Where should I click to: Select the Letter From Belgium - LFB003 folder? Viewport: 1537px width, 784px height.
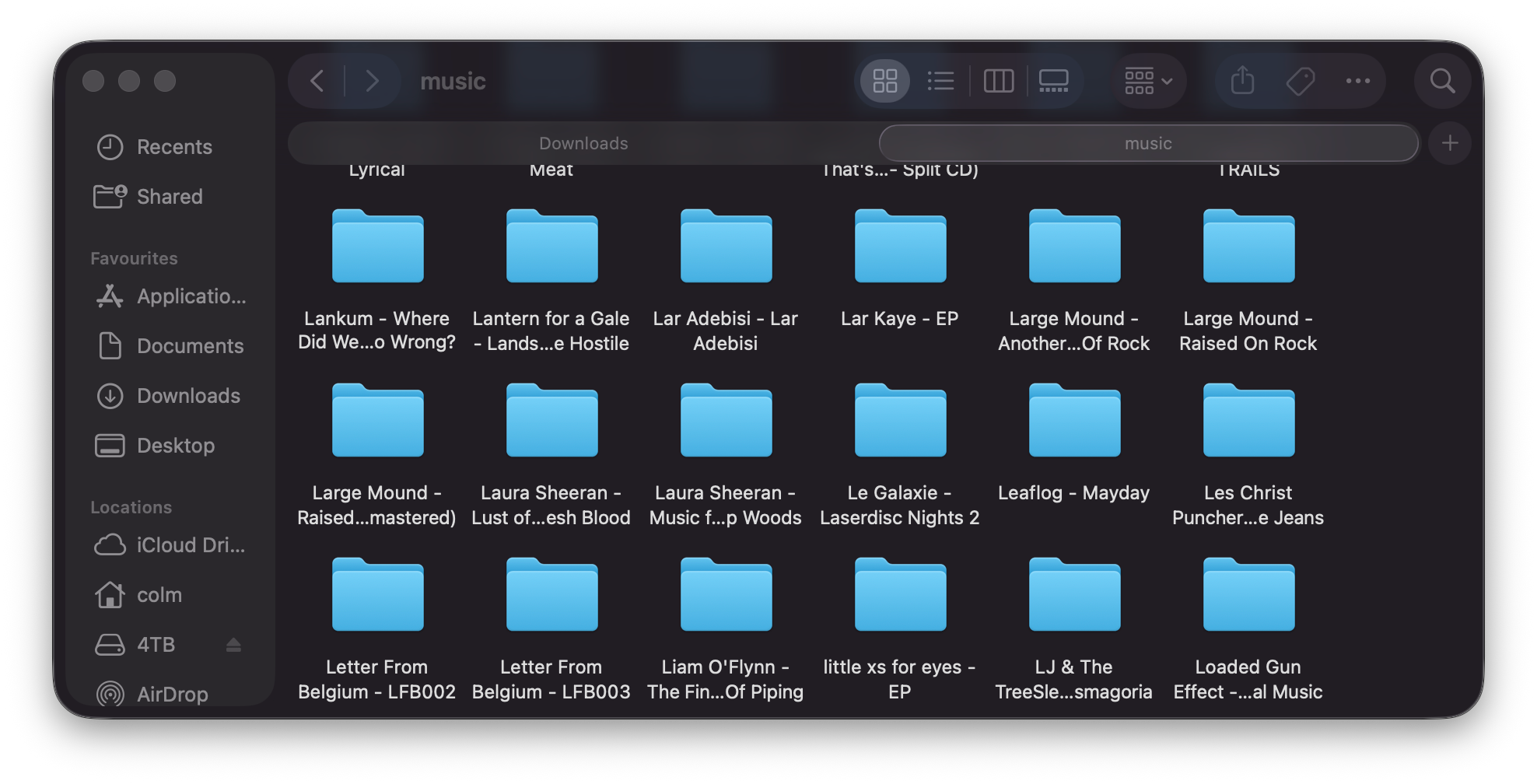click(x=552, y=594)
